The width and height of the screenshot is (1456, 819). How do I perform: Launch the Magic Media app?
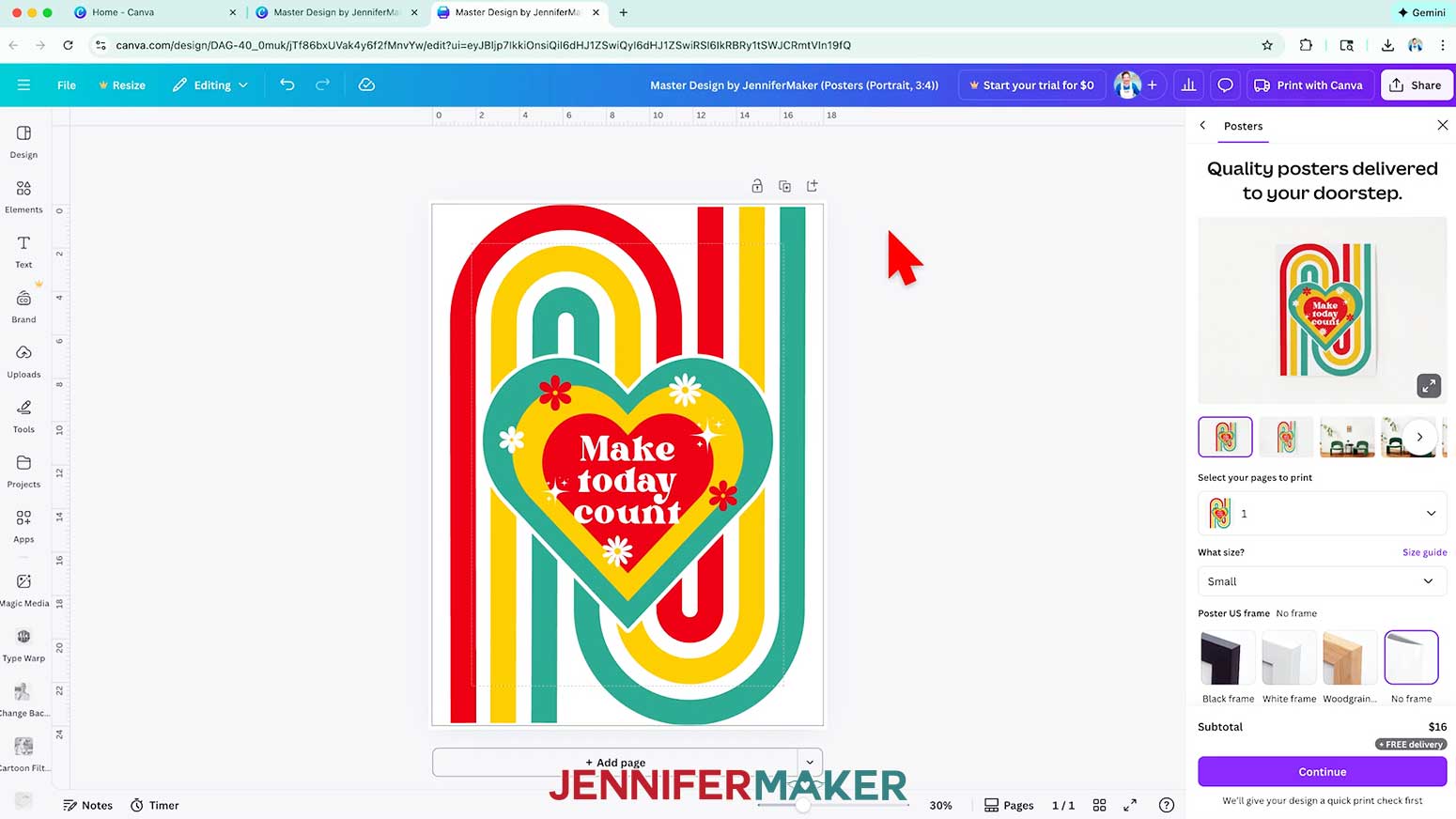coord(23,590)
